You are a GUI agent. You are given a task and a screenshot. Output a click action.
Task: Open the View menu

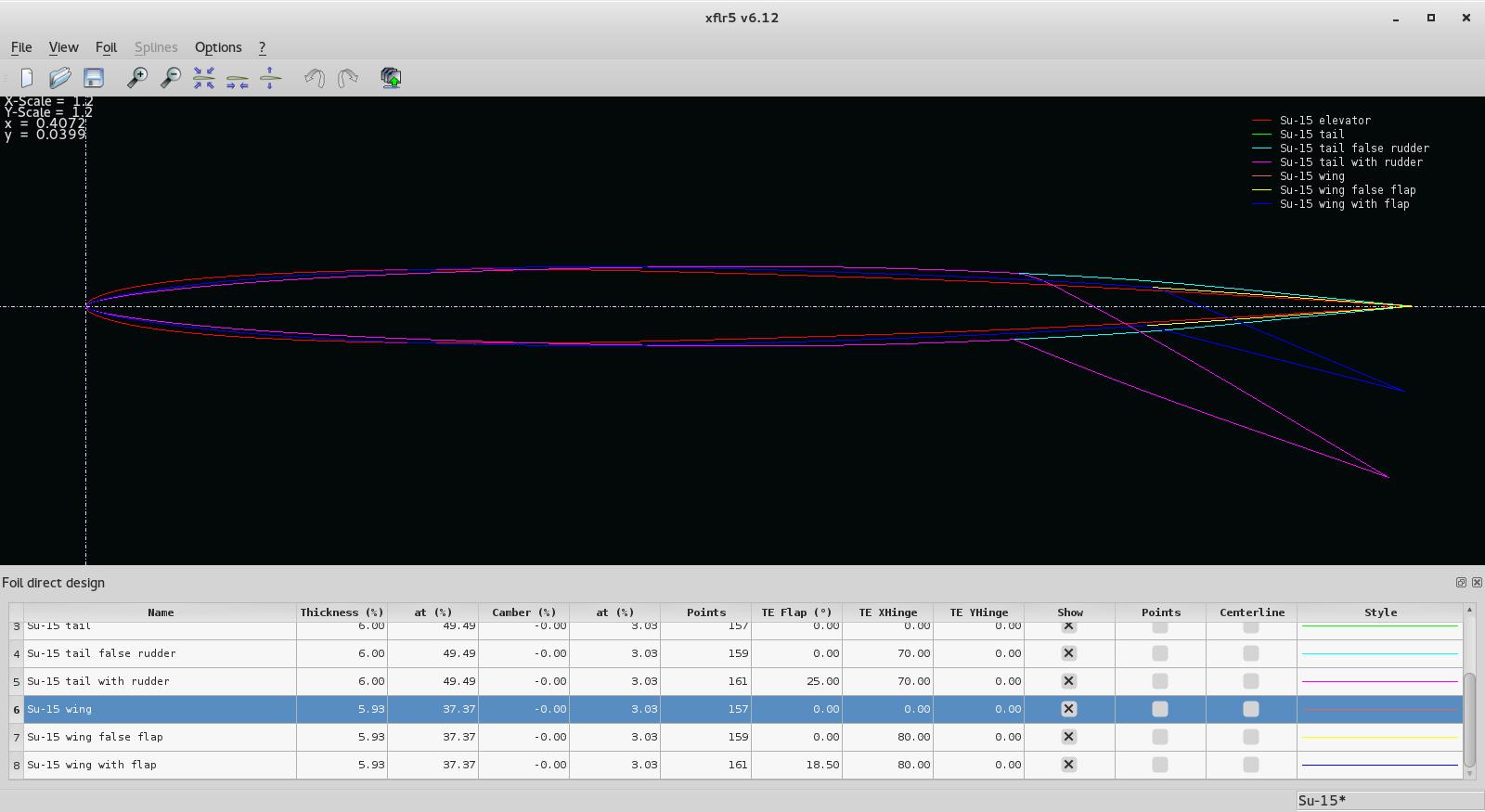tap(63, 47)
